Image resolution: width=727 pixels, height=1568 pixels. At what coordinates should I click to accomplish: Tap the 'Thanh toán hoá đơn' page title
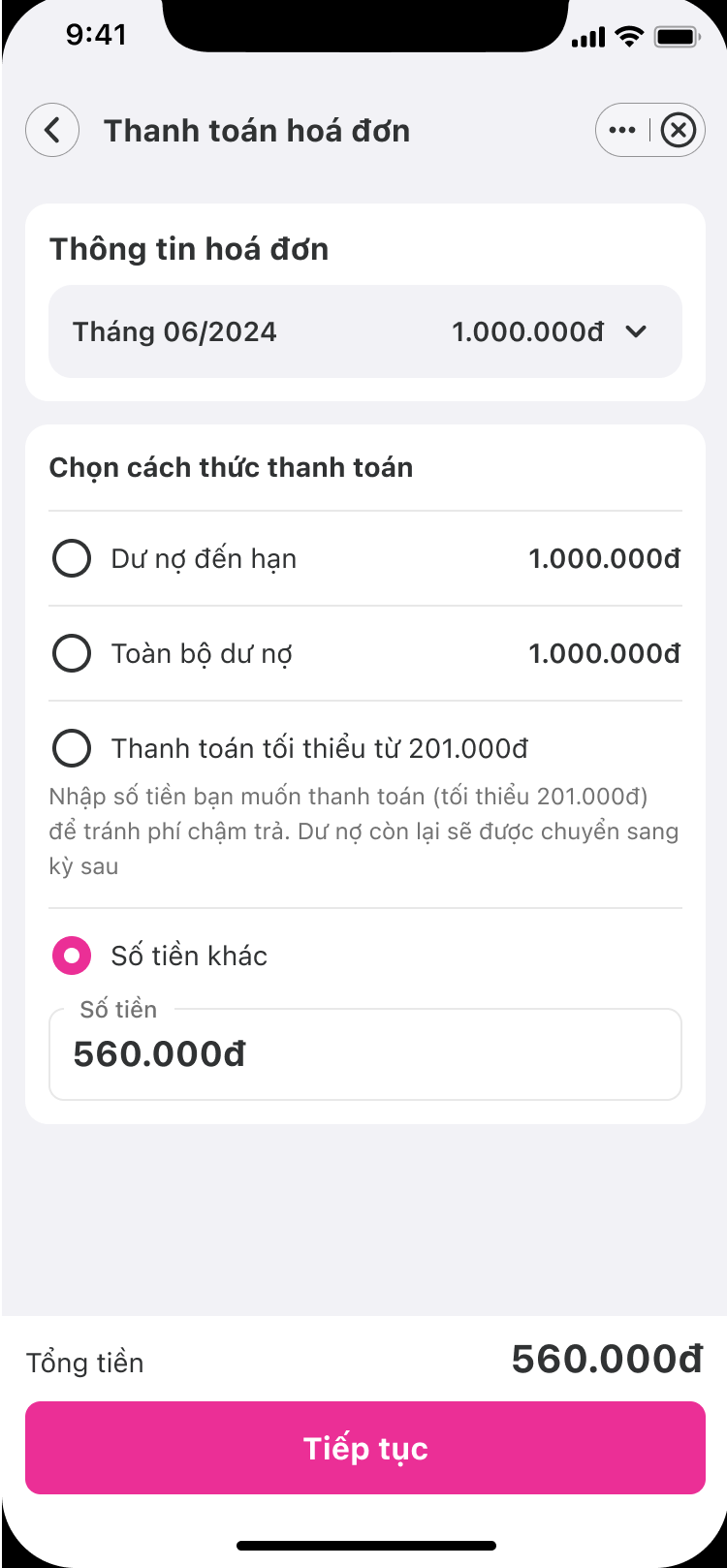[x=257, y=131]
